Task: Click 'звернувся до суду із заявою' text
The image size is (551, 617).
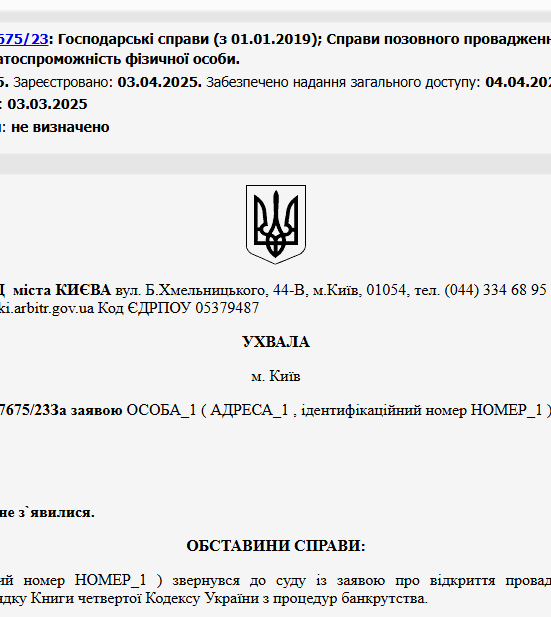Action: [279, 581]
